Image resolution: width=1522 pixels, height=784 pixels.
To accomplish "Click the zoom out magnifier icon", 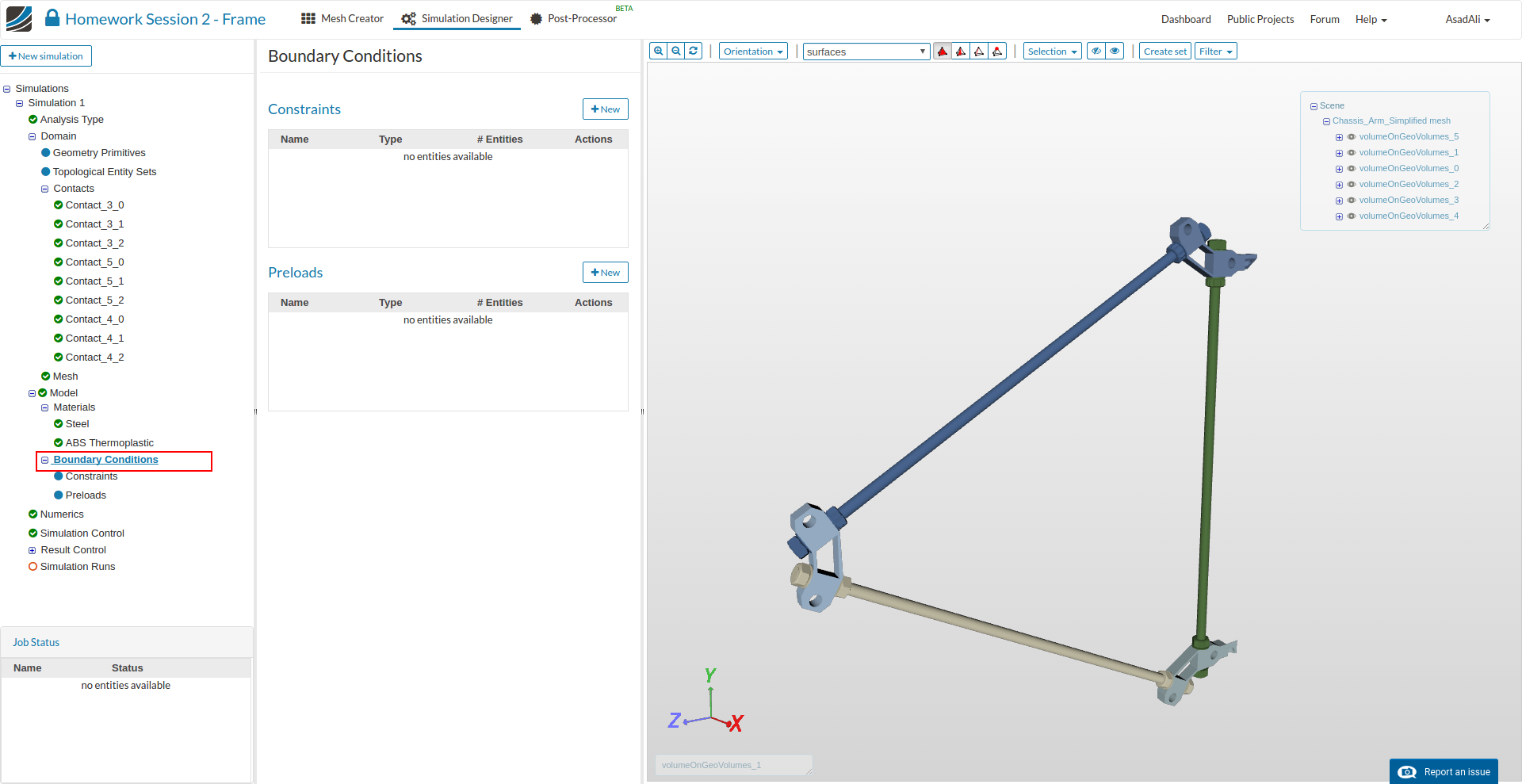I will click(676, 52).
